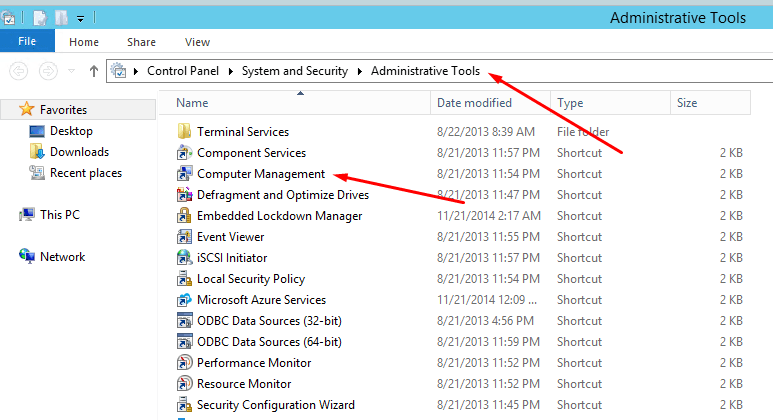The image size is (773, 420).
Task: Select the iSCSI Initiator globe icon
Action: point(184,257)
